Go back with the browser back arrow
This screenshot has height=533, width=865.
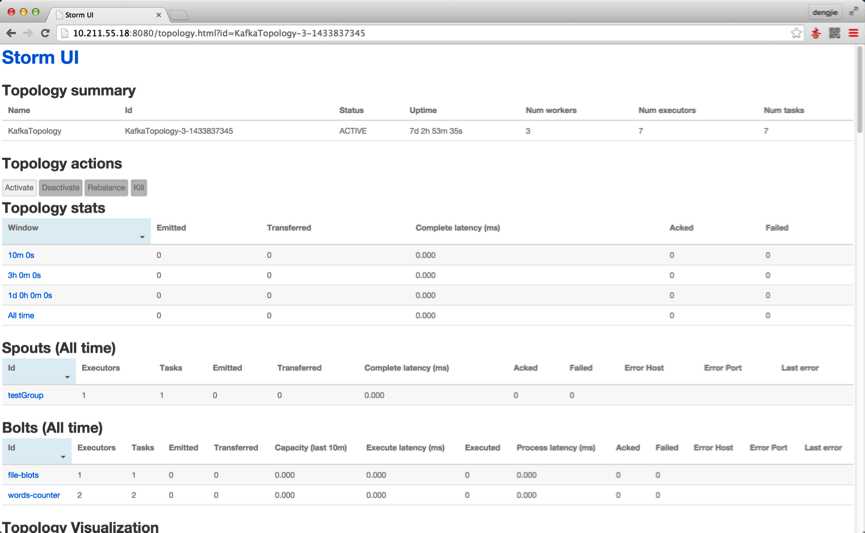10,33
